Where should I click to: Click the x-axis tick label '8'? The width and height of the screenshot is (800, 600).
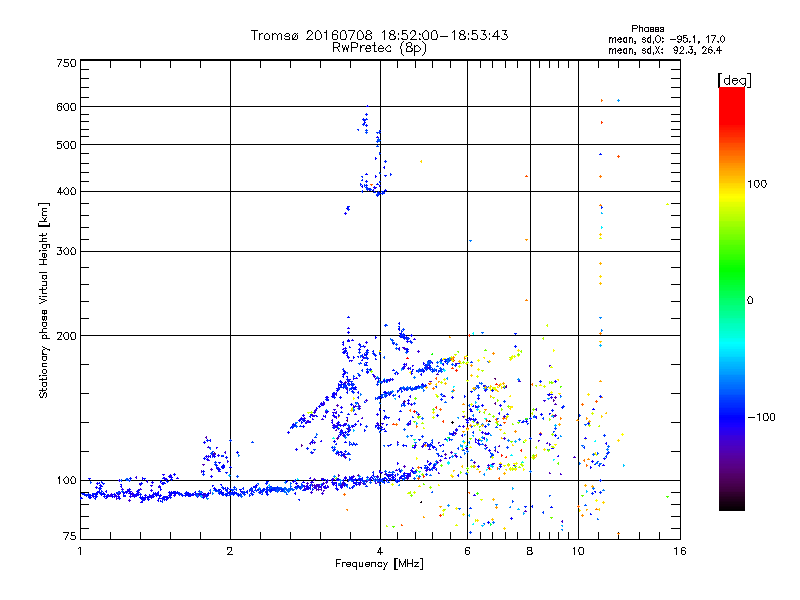click(x=530, y=551)
